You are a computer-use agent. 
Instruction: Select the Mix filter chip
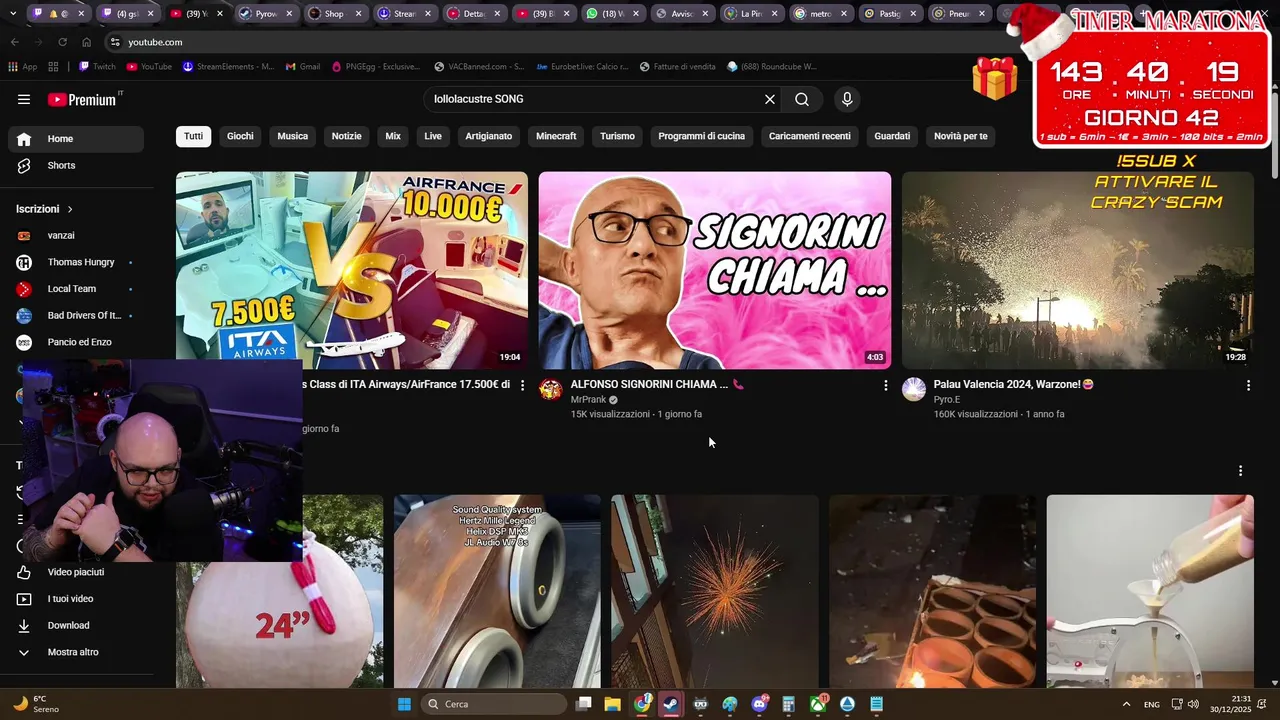point(393,136)
